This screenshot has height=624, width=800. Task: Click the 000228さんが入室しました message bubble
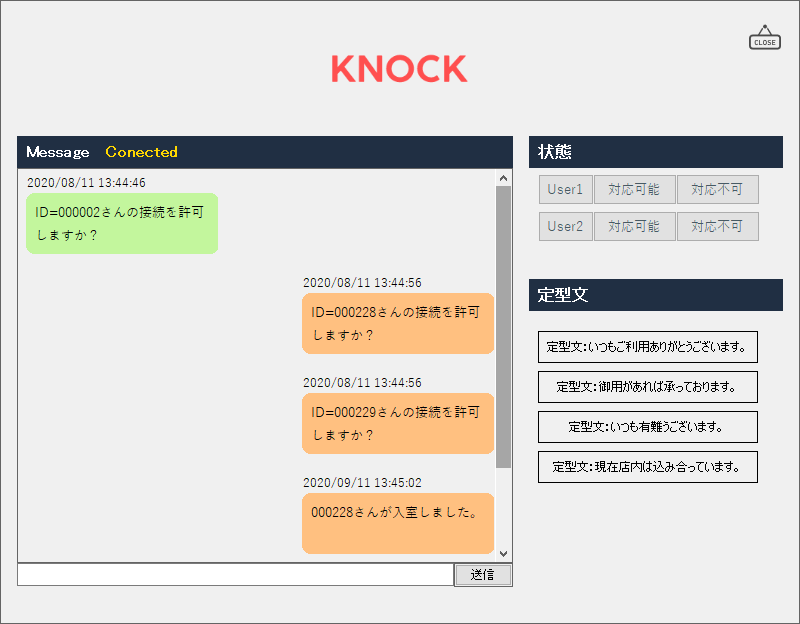point(398,523)
